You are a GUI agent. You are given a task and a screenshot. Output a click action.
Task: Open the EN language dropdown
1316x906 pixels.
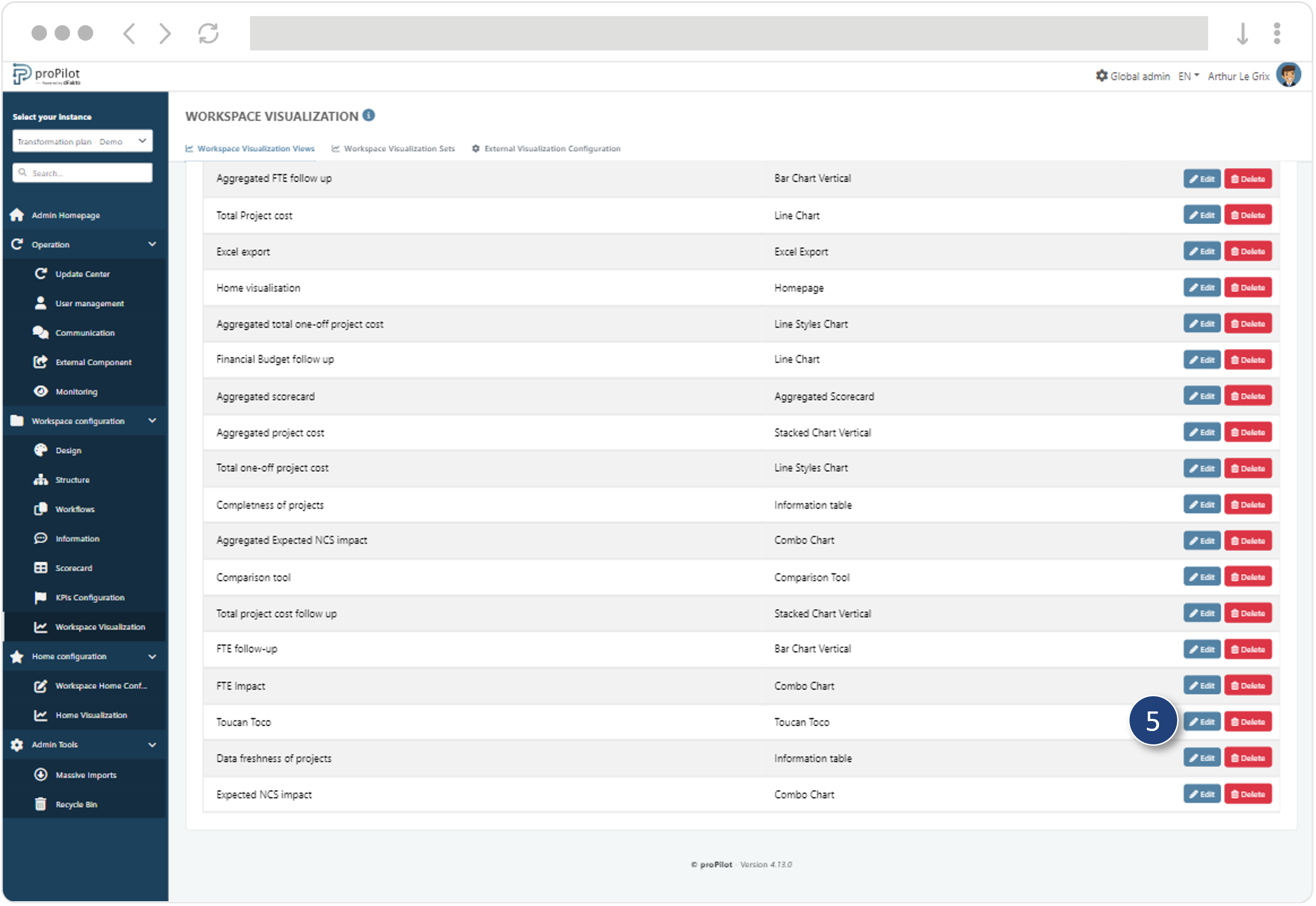pyautogui.click(x=1188, y=75)
